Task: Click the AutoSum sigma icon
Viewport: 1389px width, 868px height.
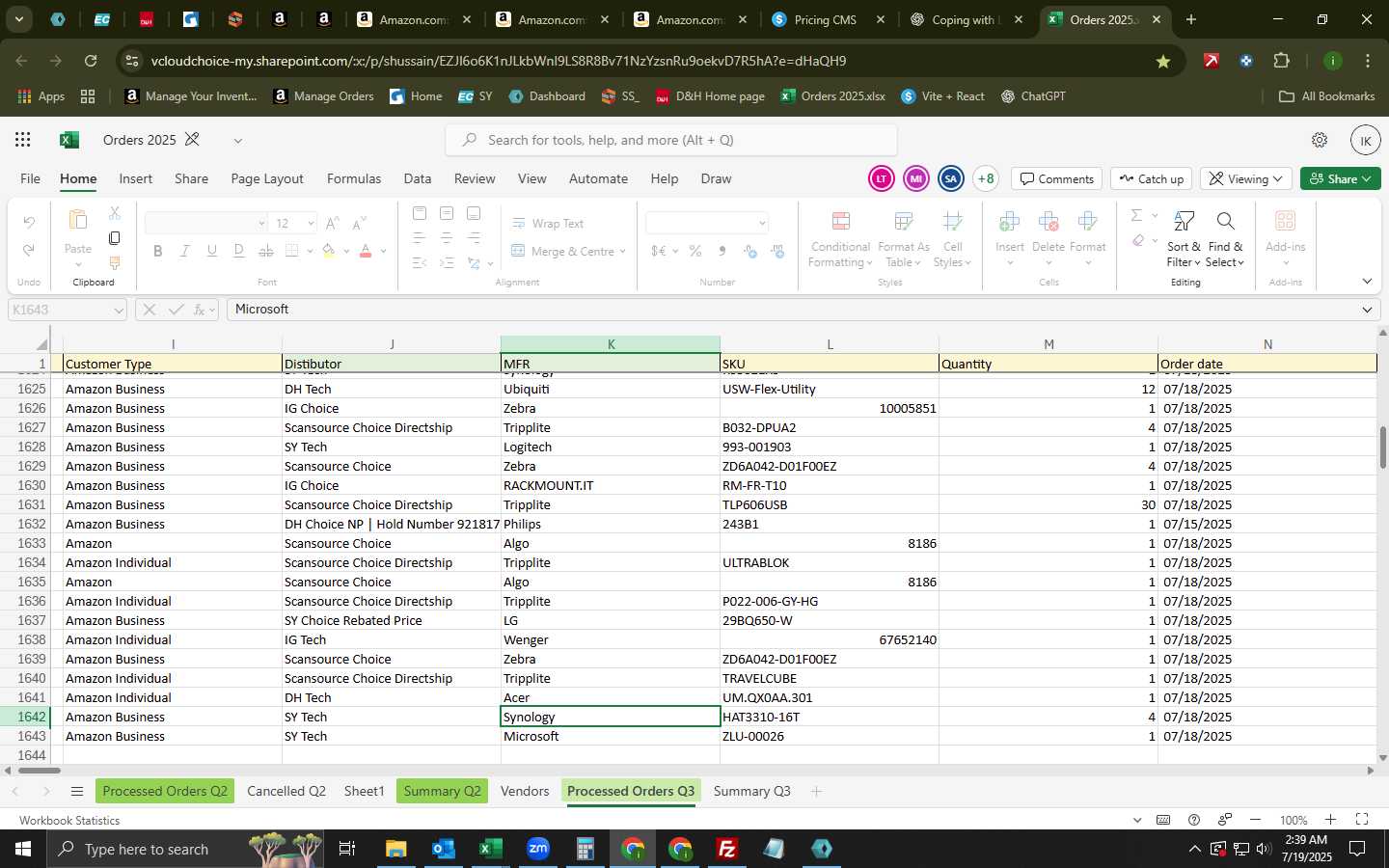Action: (1136, 215)
